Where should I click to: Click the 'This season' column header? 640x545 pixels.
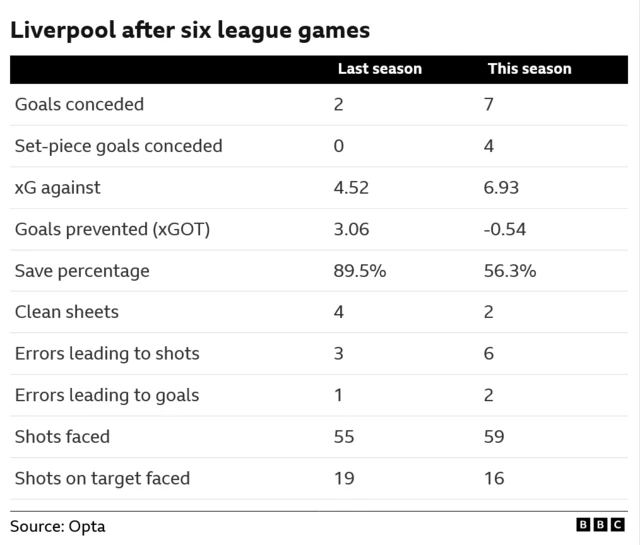(x=529, y=69)
